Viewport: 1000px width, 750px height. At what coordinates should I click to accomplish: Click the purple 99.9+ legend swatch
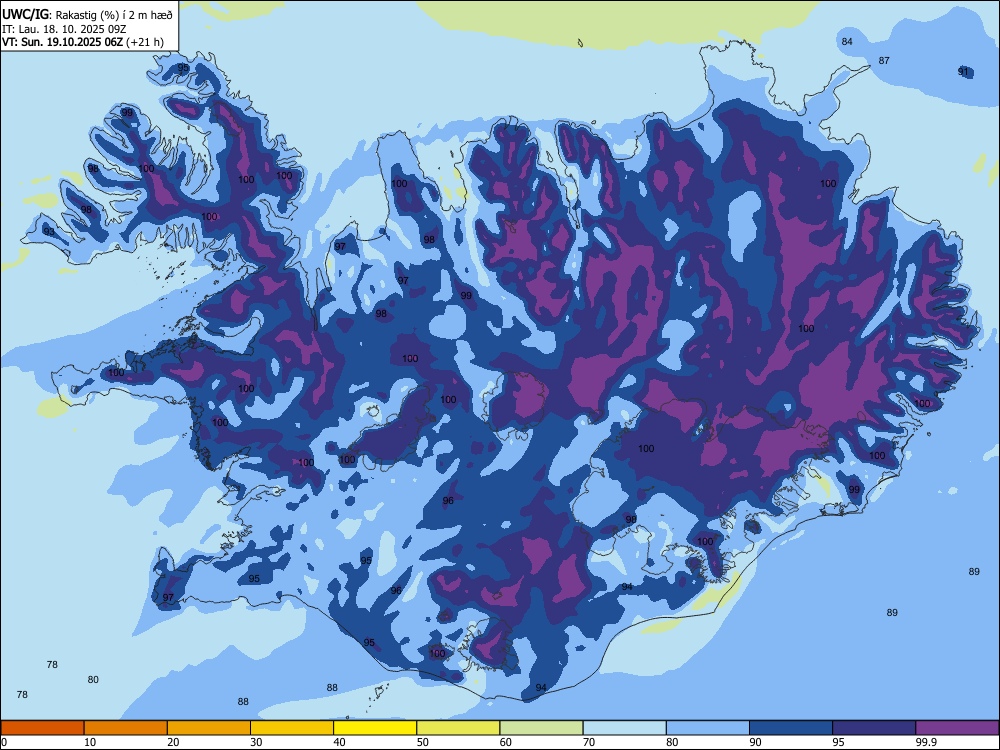[x=957, y=728]
